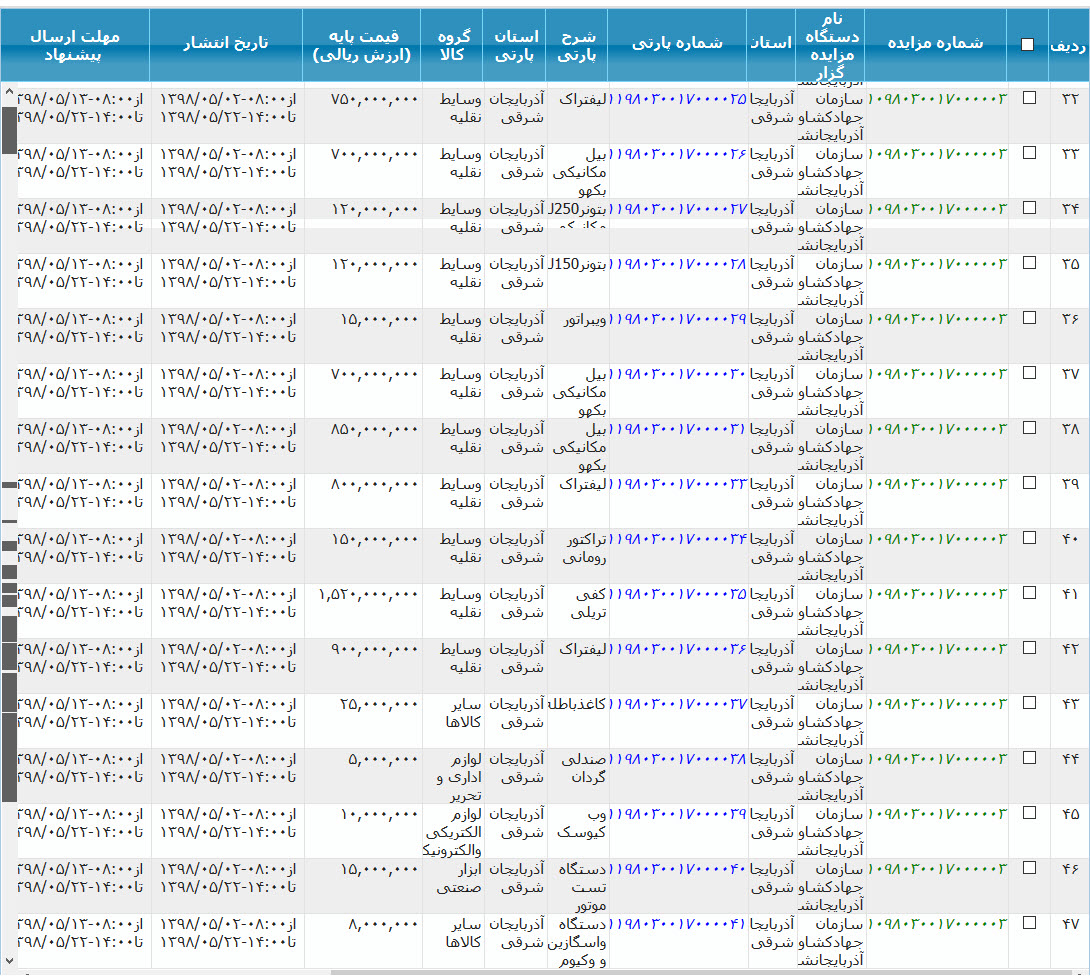Image resolution: width=1090 pixels, height=976 pixels.
Task: Select the checkbox in row ۳۵
Action: click(1029, 263)
